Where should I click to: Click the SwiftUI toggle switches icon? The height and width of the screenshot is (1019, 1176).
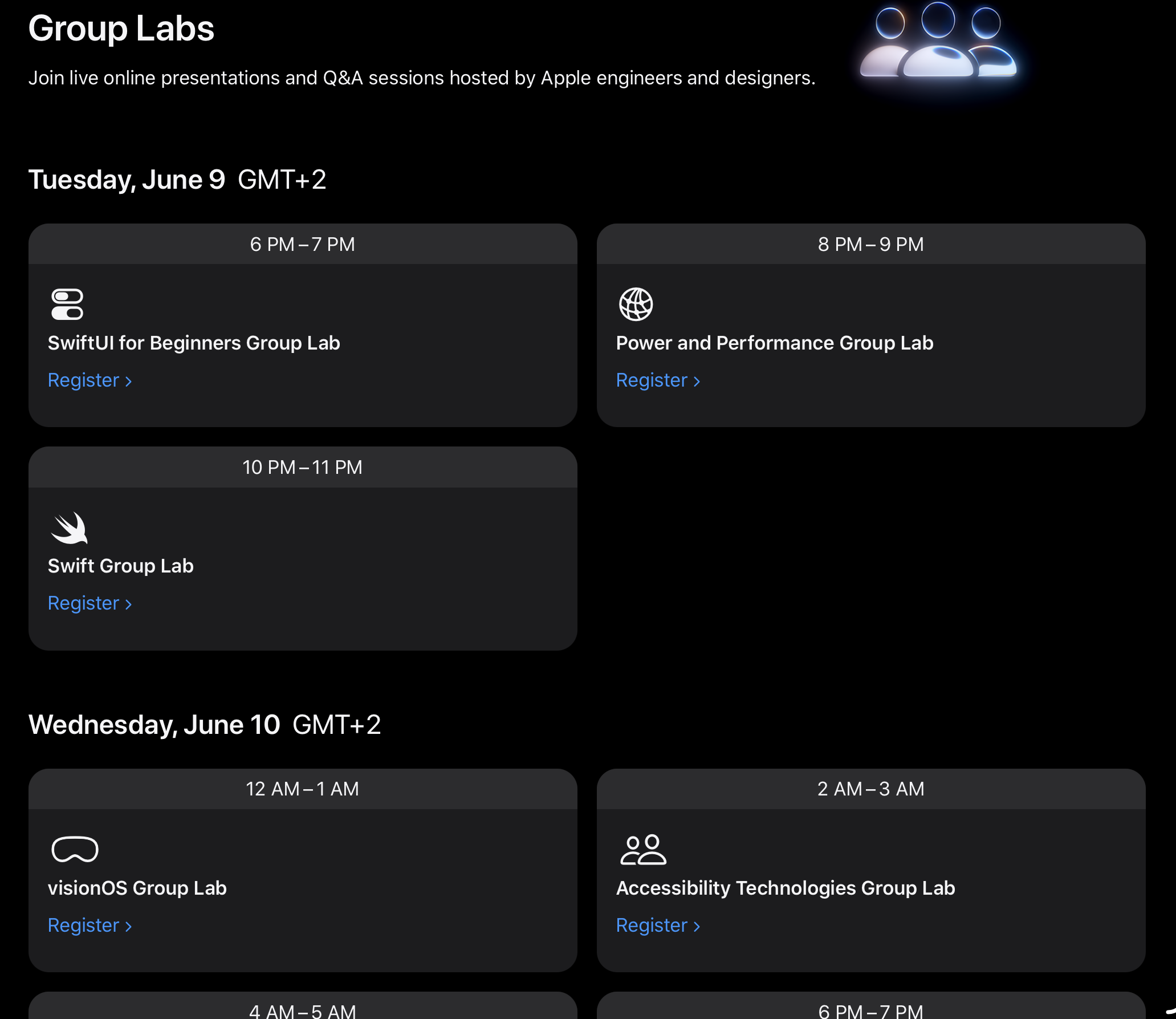pos(67,305)
